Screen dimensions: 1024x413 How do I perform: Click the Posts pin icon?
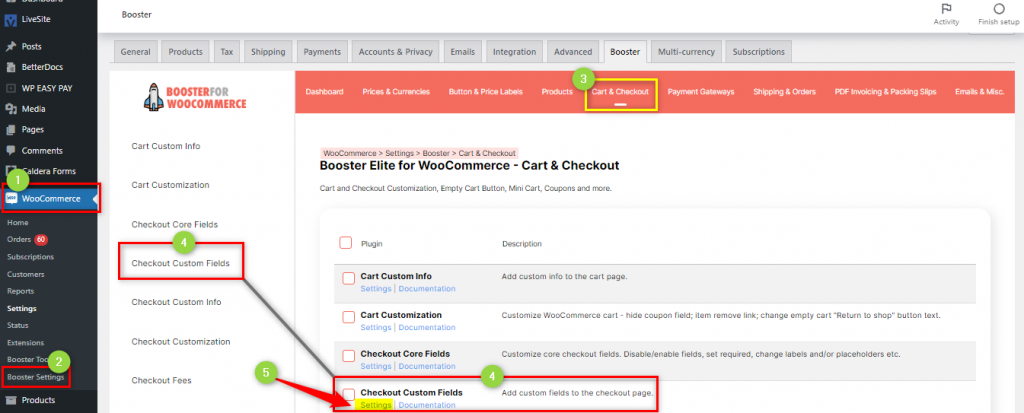point(10,46)
